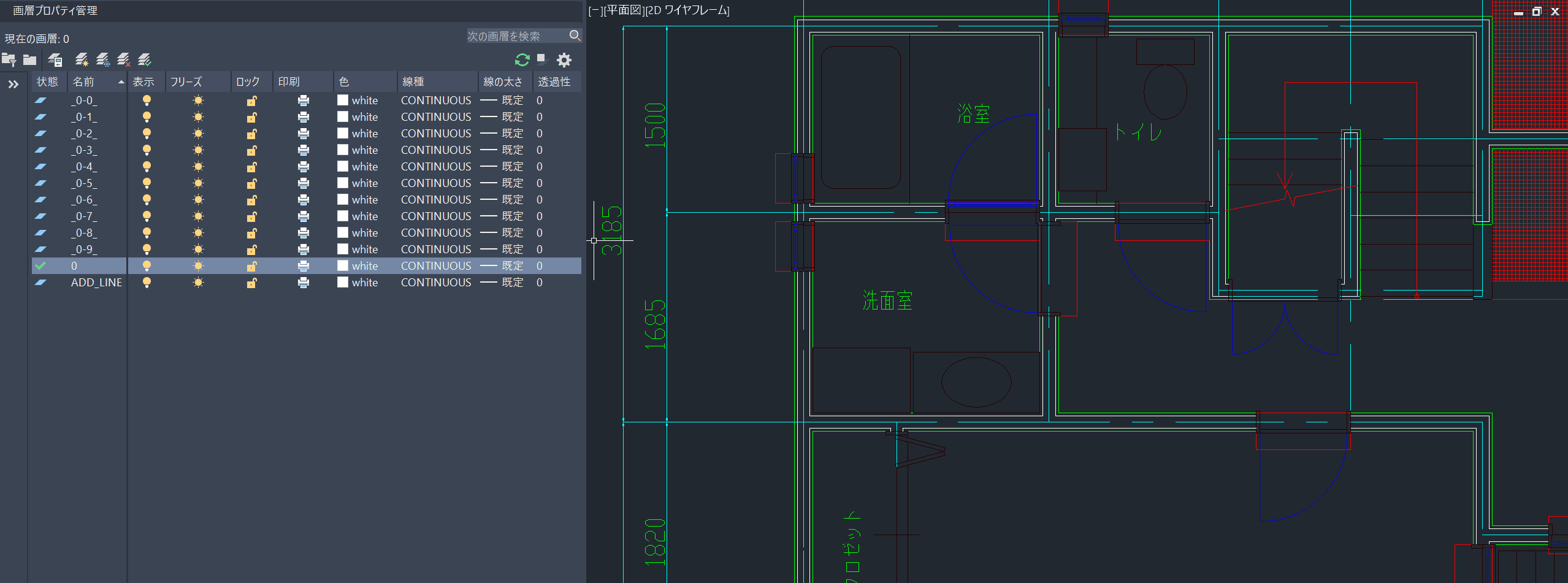
Task: Toggle visibility bulb for ADD_LINE layer
Action: 147,282
